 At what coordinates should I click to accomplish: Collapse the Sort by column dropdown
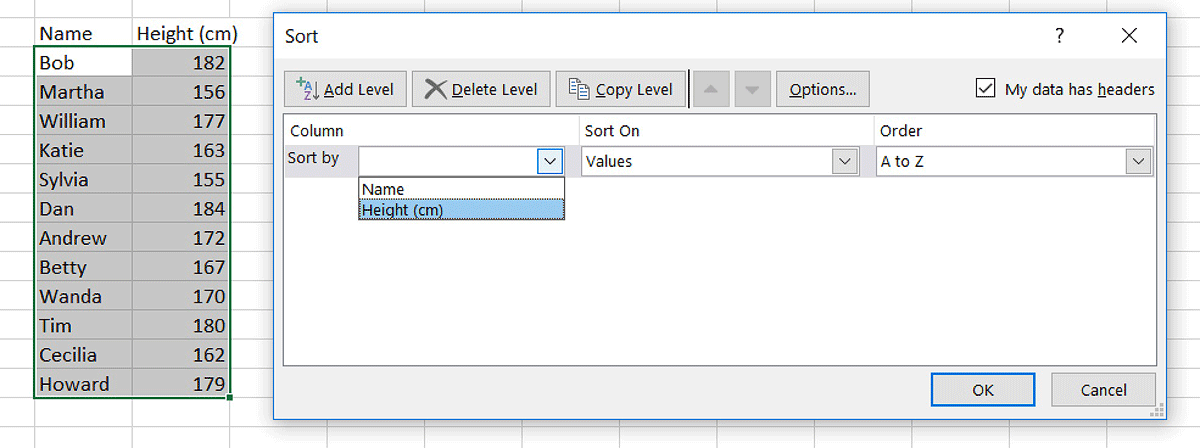(550, 161)
